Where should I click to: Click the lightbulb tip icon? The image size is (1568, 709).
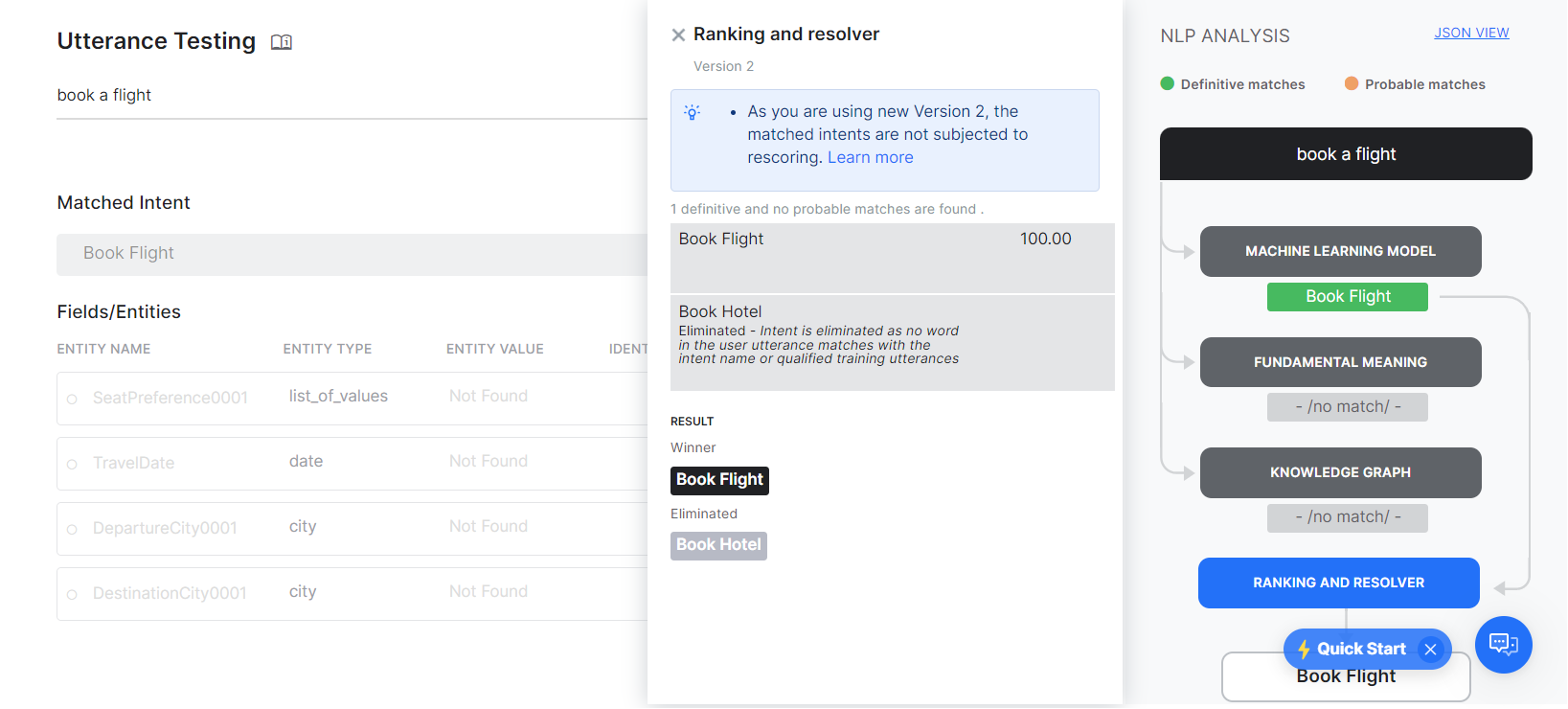[693, 113]
